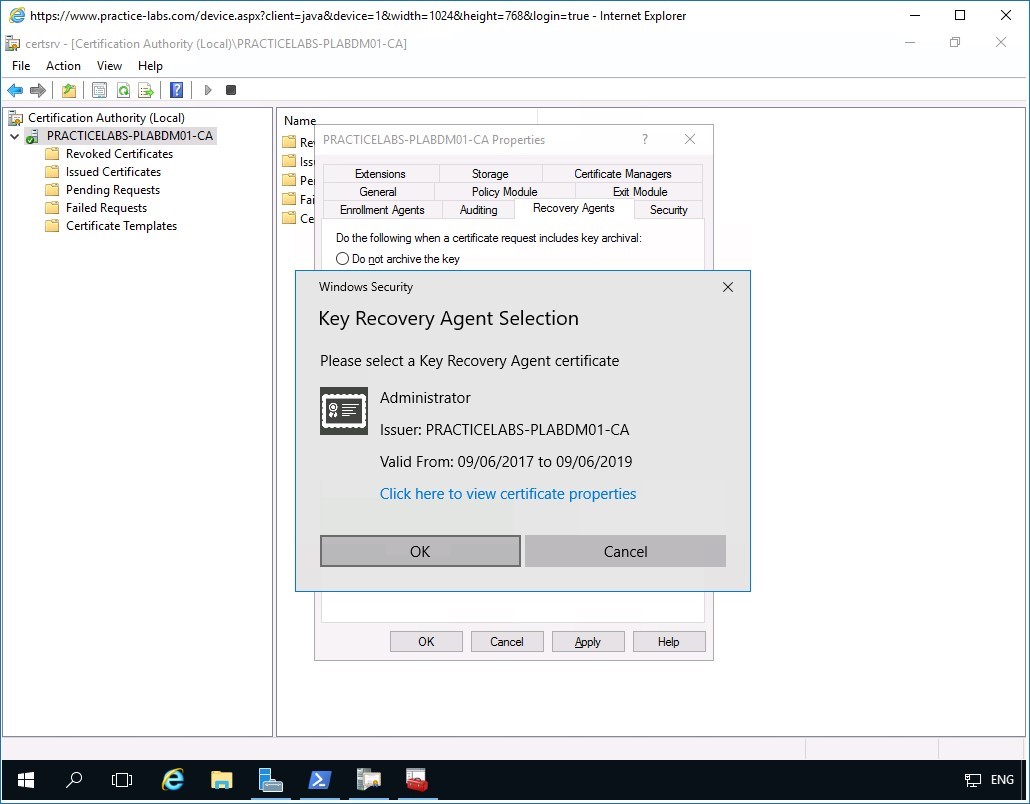The height and width of the screenshot is (804, 1030).
Task: Switch to the Security tab
Action: 669,210
